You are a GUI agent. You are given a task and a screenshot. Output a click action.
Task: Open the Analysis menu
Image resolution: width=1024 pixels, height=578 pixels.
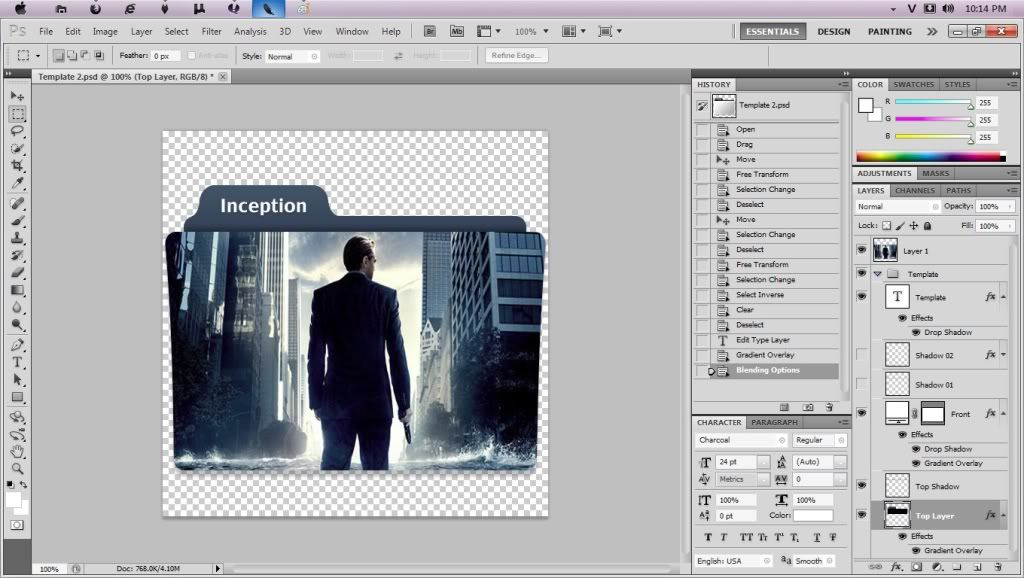250,31
